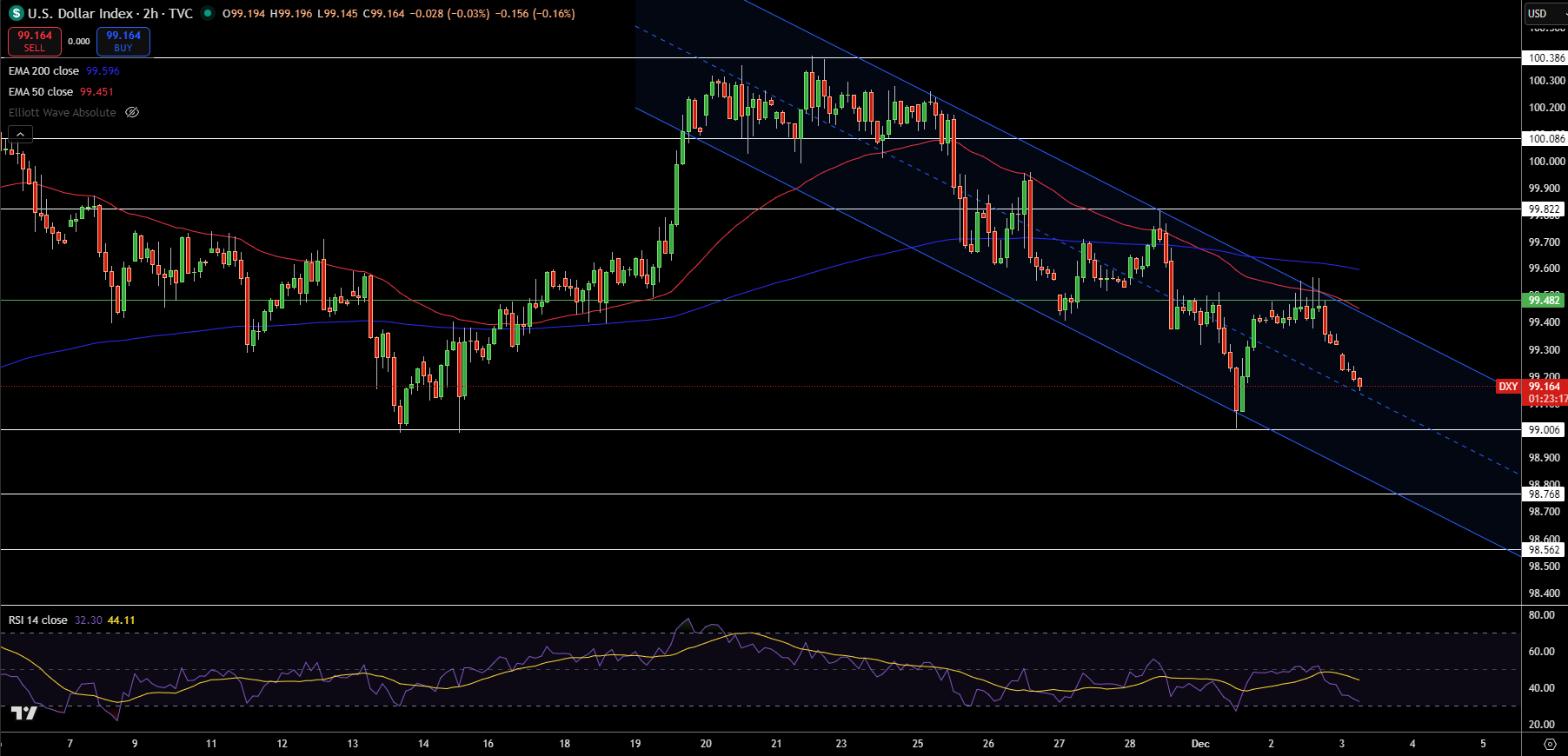Click the 100.386 horizontal line price label
This screenshot has width=1568, height=756.
pos(1545,58)
